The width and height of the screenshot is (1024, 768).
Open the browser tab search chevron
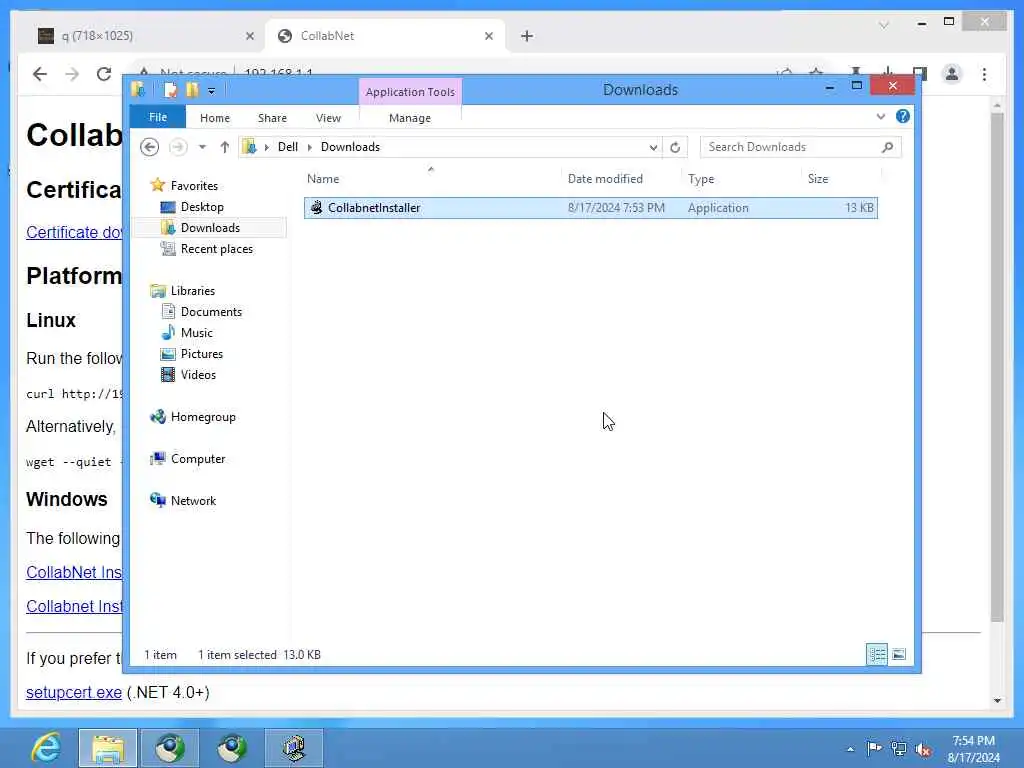point(884,25)
